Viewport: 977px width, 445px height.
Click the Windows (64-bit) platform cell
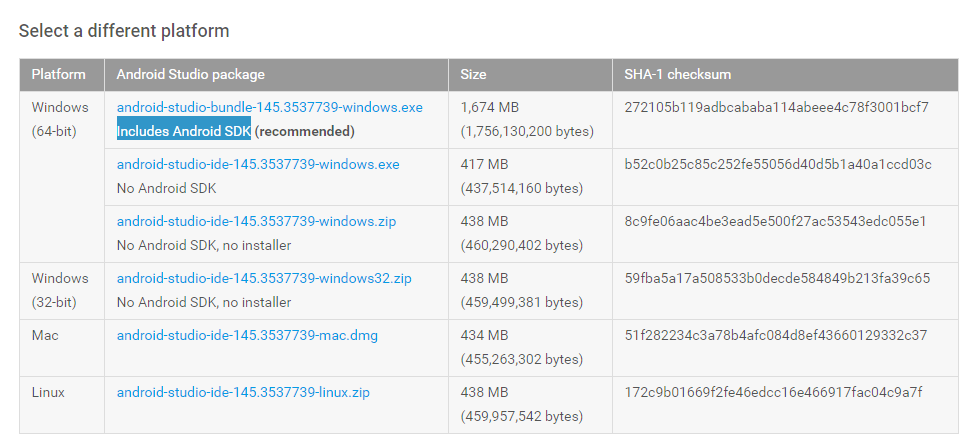tap(60, 119)
